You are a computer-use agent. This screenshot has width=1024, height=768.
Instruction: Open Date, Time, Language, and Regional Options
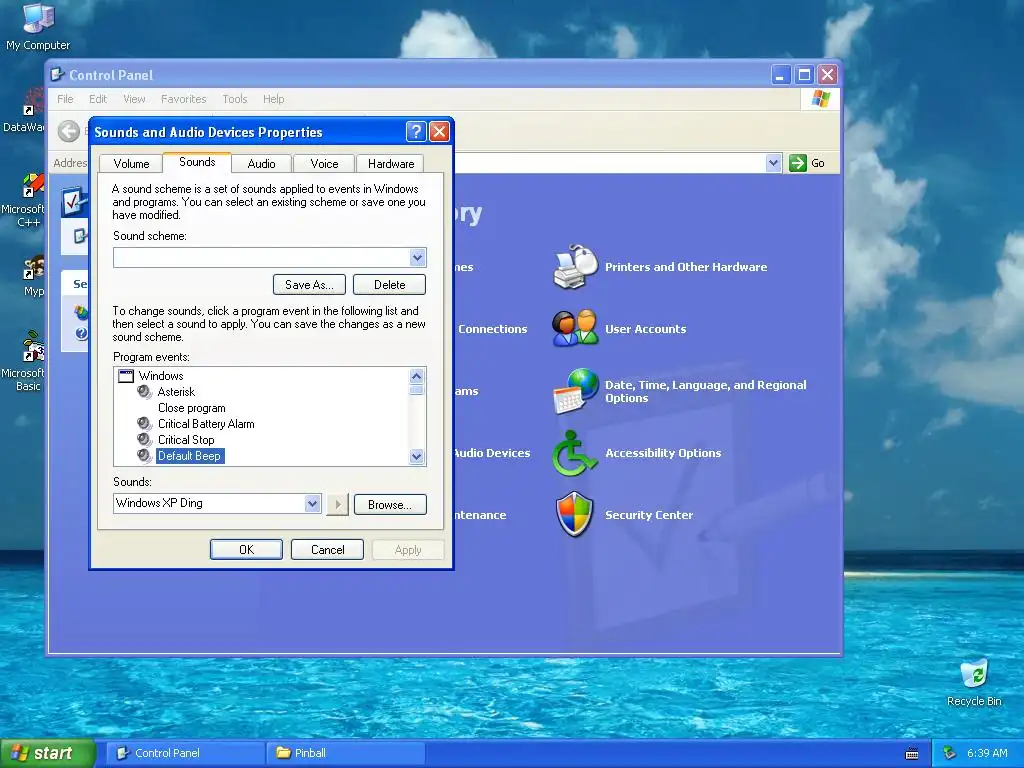tap(705, 391)
